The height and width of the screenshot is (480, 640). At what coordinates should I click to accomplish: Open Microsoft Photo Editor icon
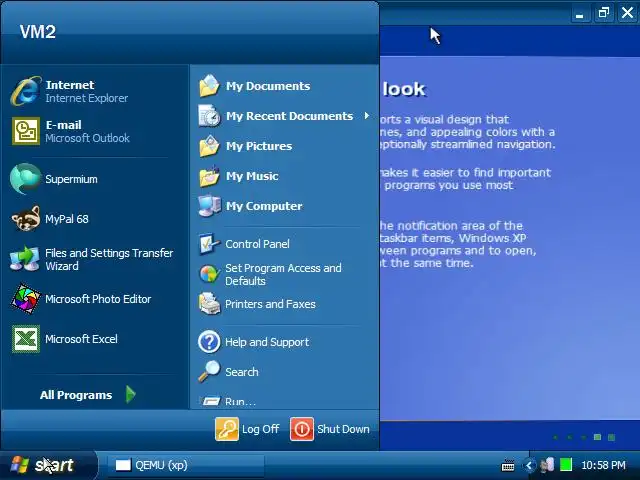tap(25, 299)
